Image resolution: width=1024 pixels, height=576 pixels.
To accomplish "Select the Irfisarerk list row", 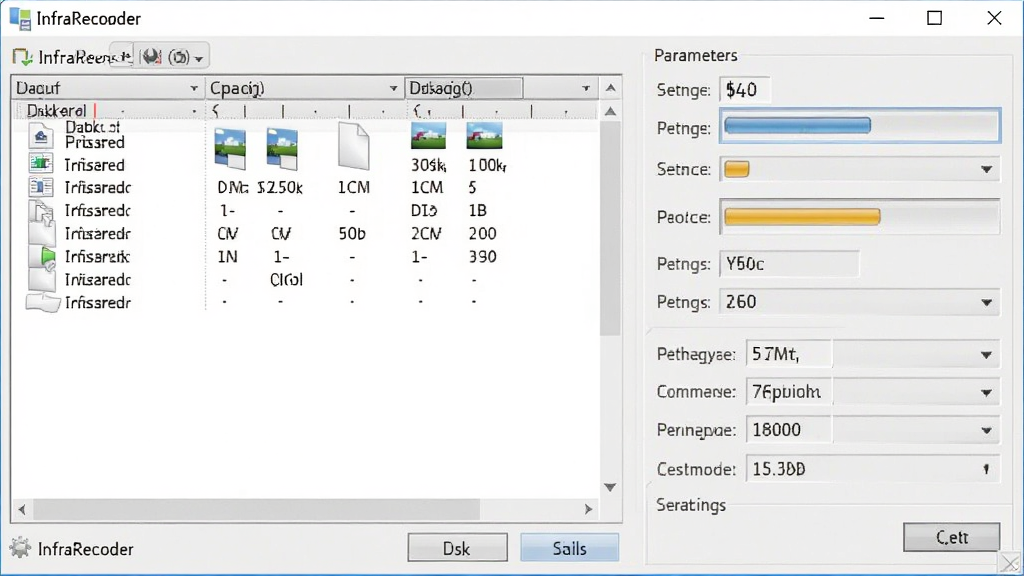I will [305, 257].
